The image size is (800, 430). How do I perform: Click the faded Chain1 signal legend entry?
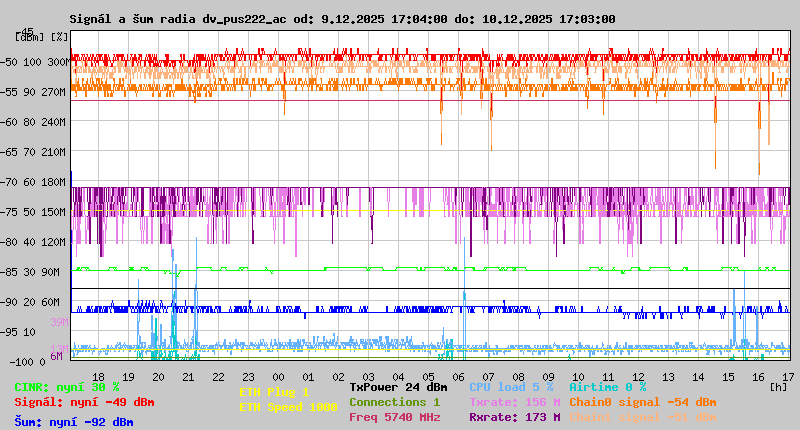tap(643, 417)
